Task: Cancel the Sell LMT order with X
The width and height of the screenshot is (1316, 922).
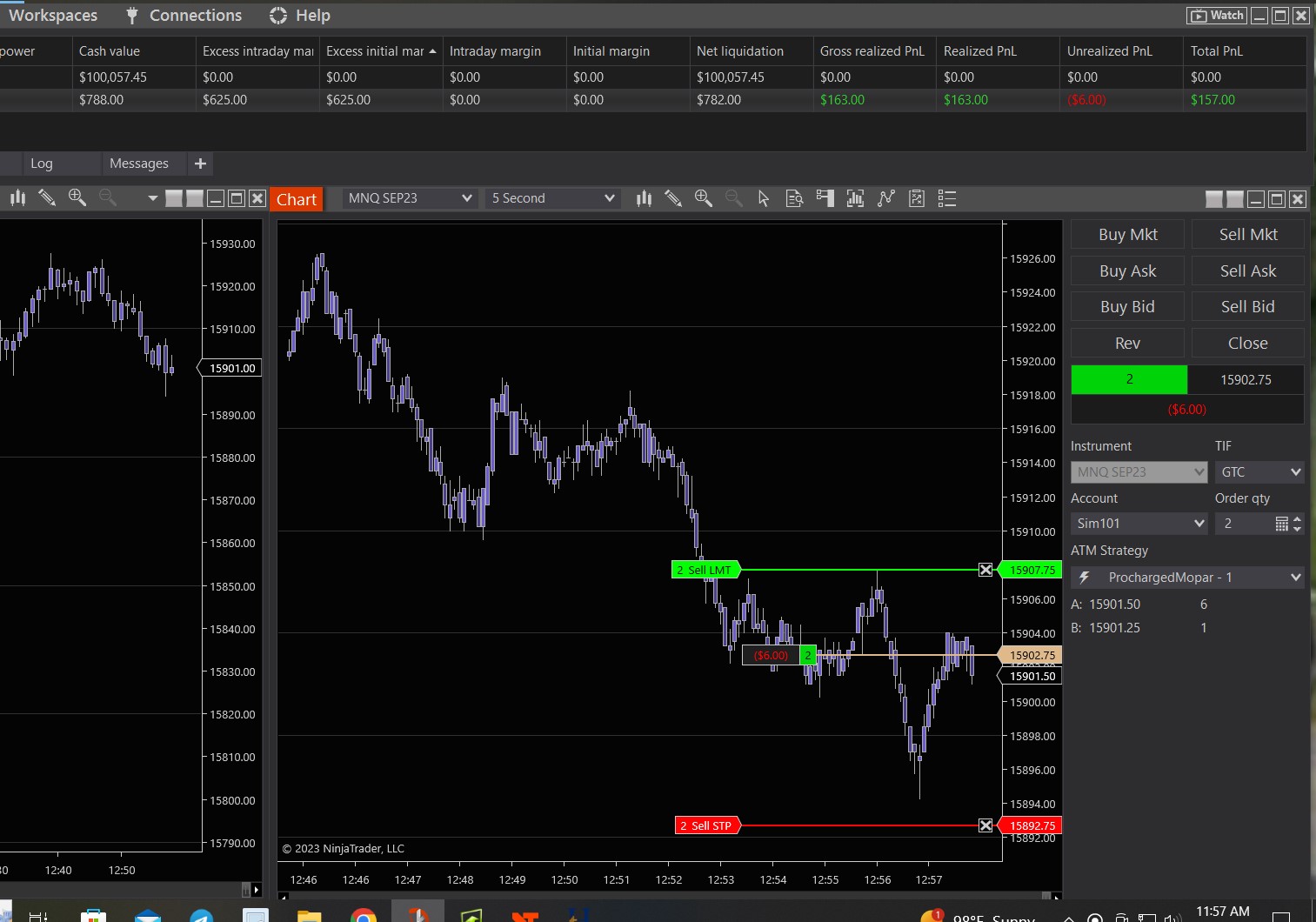Action: [x=985, y=570]
